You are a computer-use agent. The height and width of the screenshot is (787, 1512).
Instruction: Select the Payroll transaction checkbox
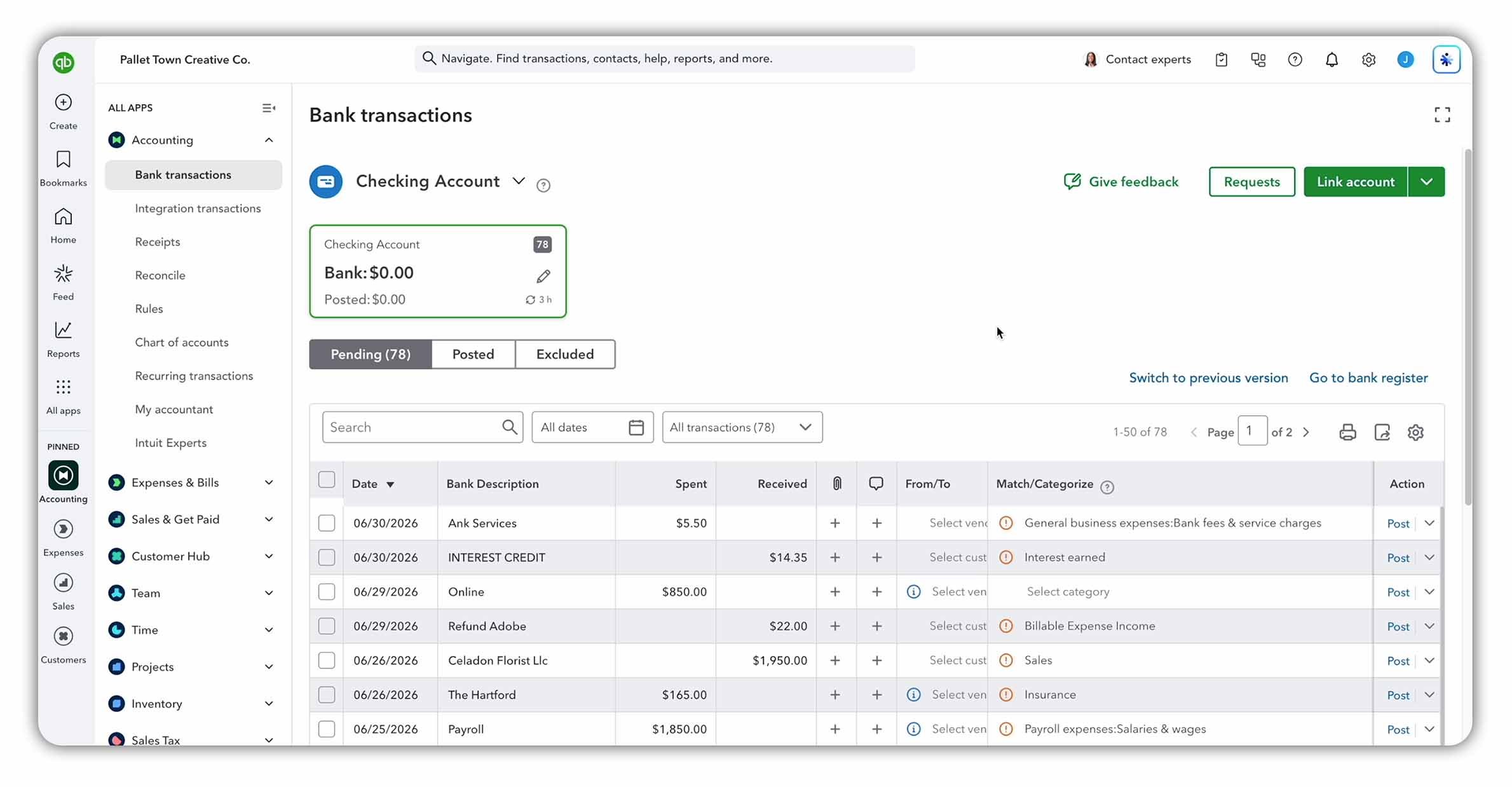(327, 729)
